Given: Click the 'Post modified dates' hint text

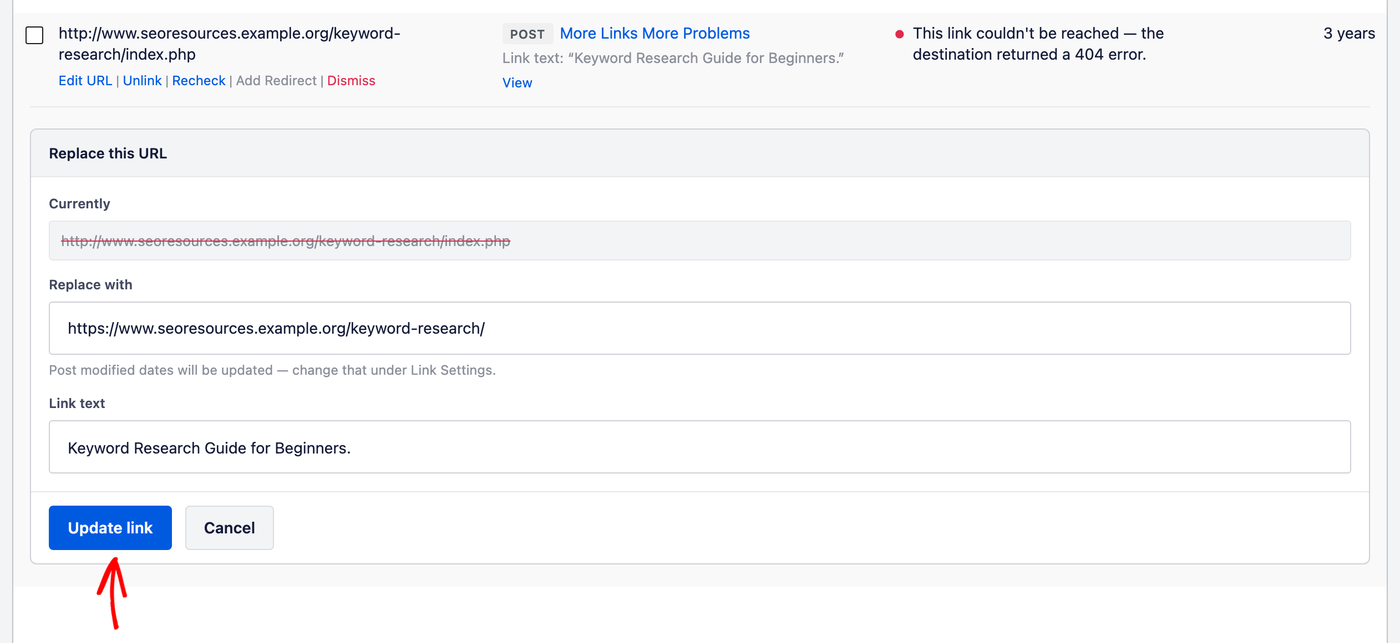Looking at the screenshot, I should [x=272, y=370].
